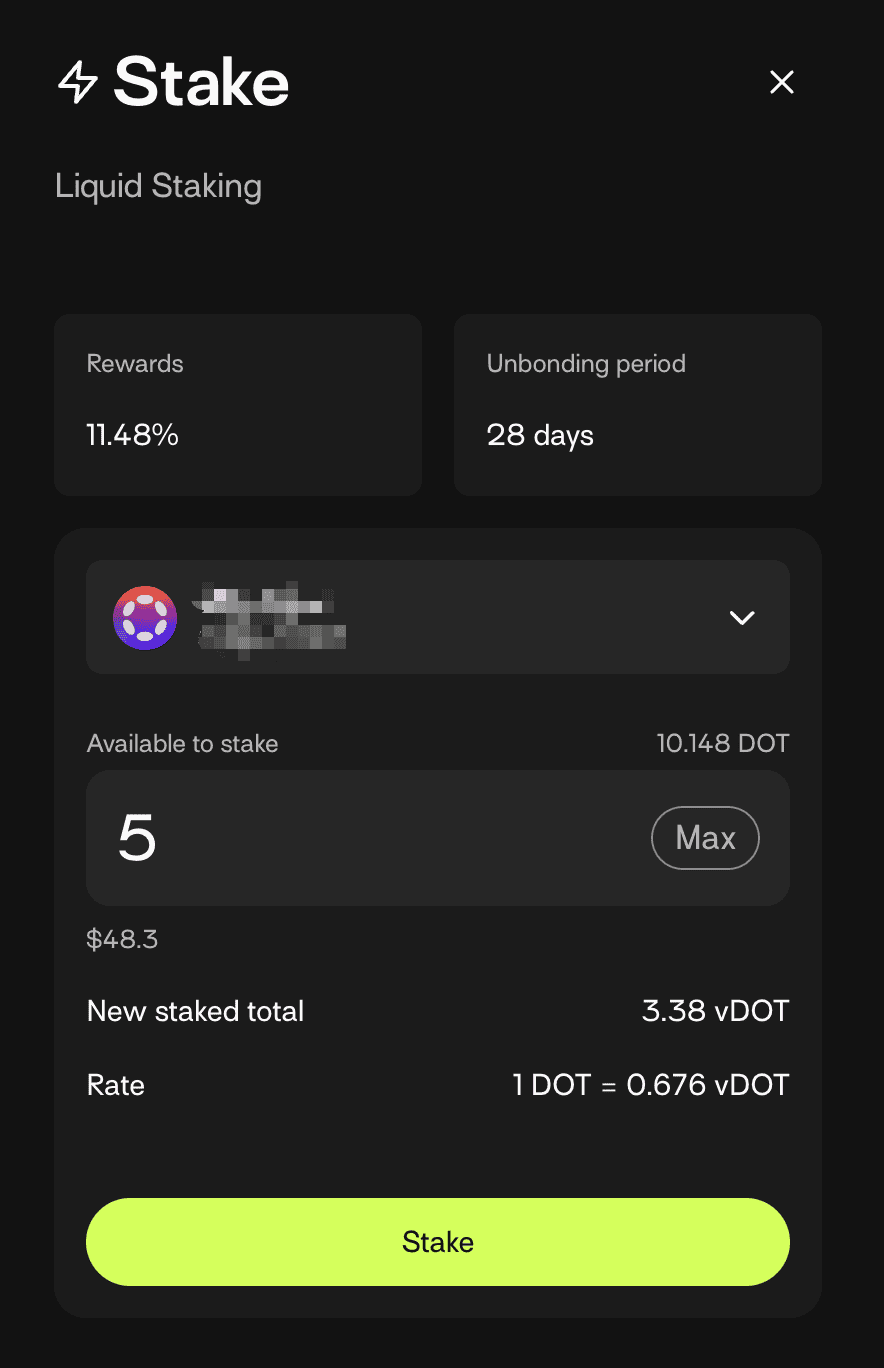This screenshot has height=1368, width=884.
Task: Click the $48.3 fiat value
Action: (x=122, y=939)
